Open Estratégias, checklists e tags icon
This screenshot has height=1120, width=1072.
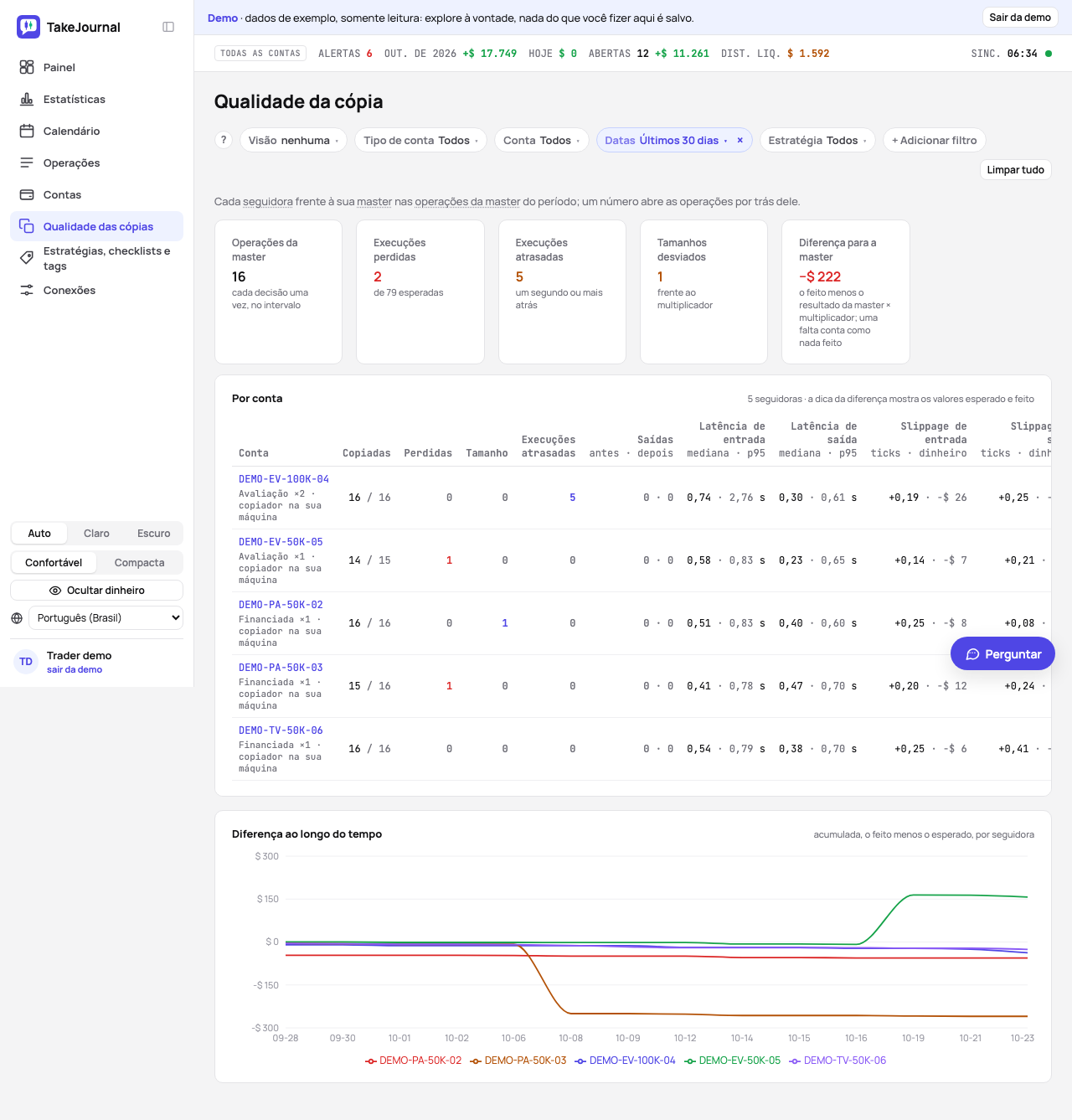point(27,258)
